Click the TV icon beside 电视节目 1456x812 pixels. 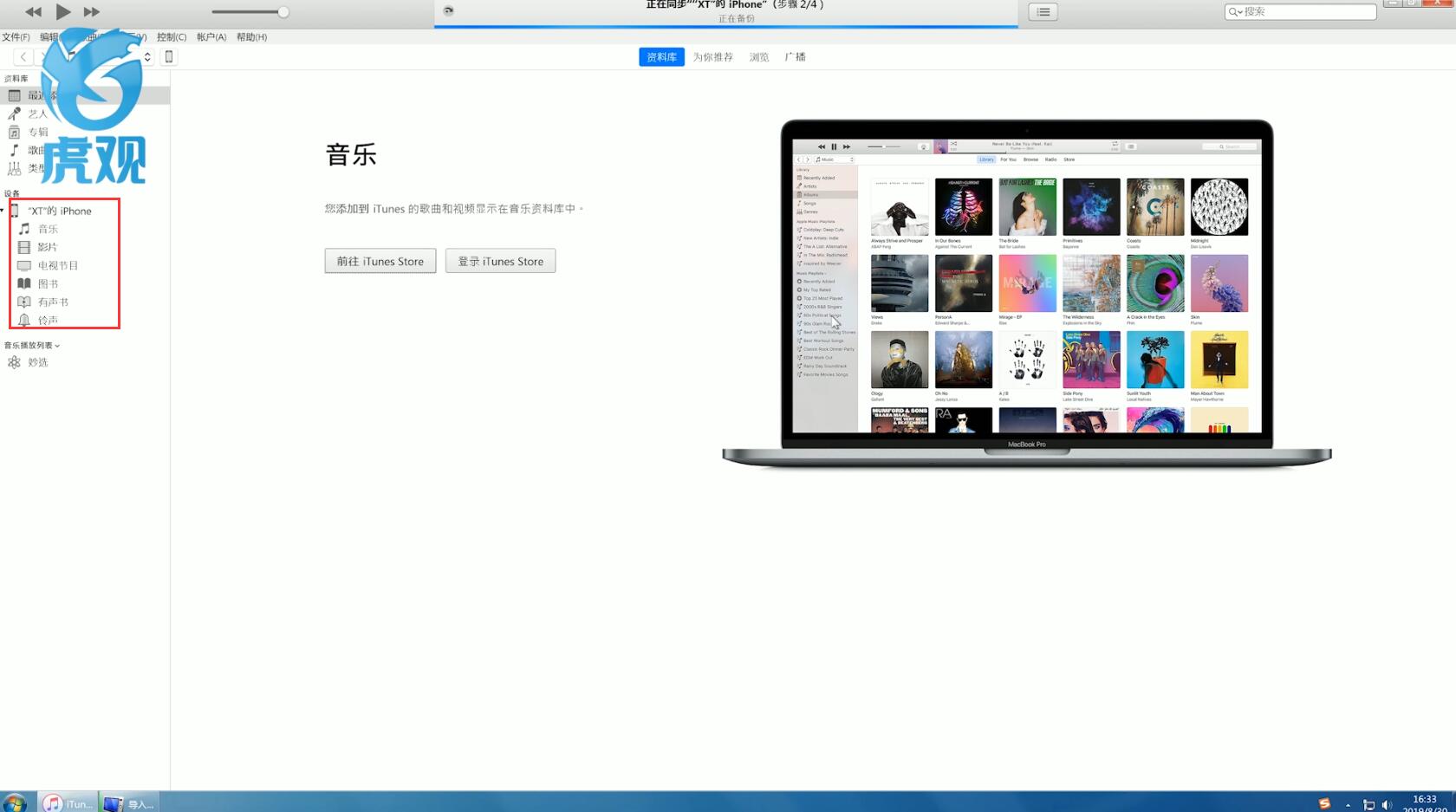point(24,265)
